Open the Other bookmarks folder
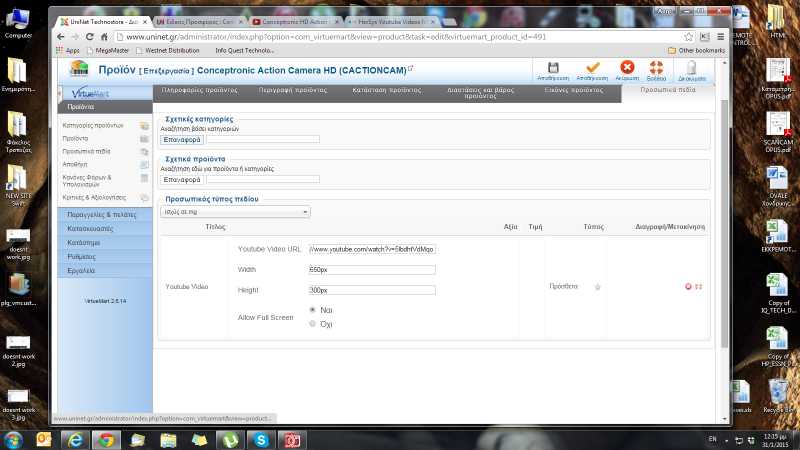This screenshot has width=800, height=450. pos(696,51)
